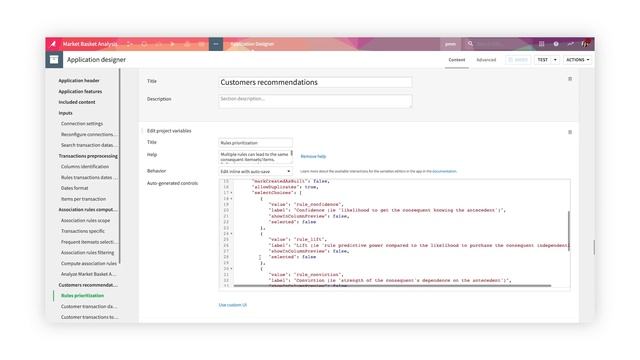Delete the Customers recommendations section via trash icon
Screen dimensions: 640x360
(x=570, y=79)
